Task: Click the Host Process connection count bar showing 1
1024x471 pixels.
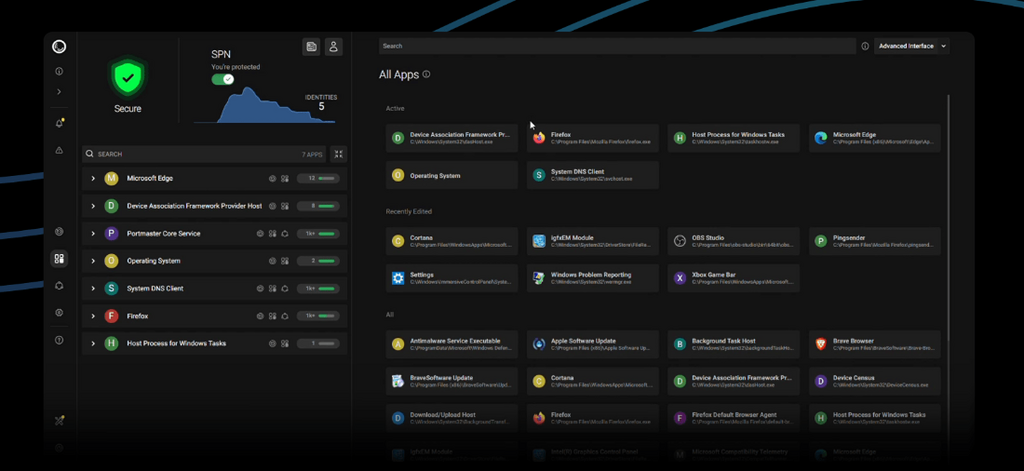Action: tap(318, 344)
